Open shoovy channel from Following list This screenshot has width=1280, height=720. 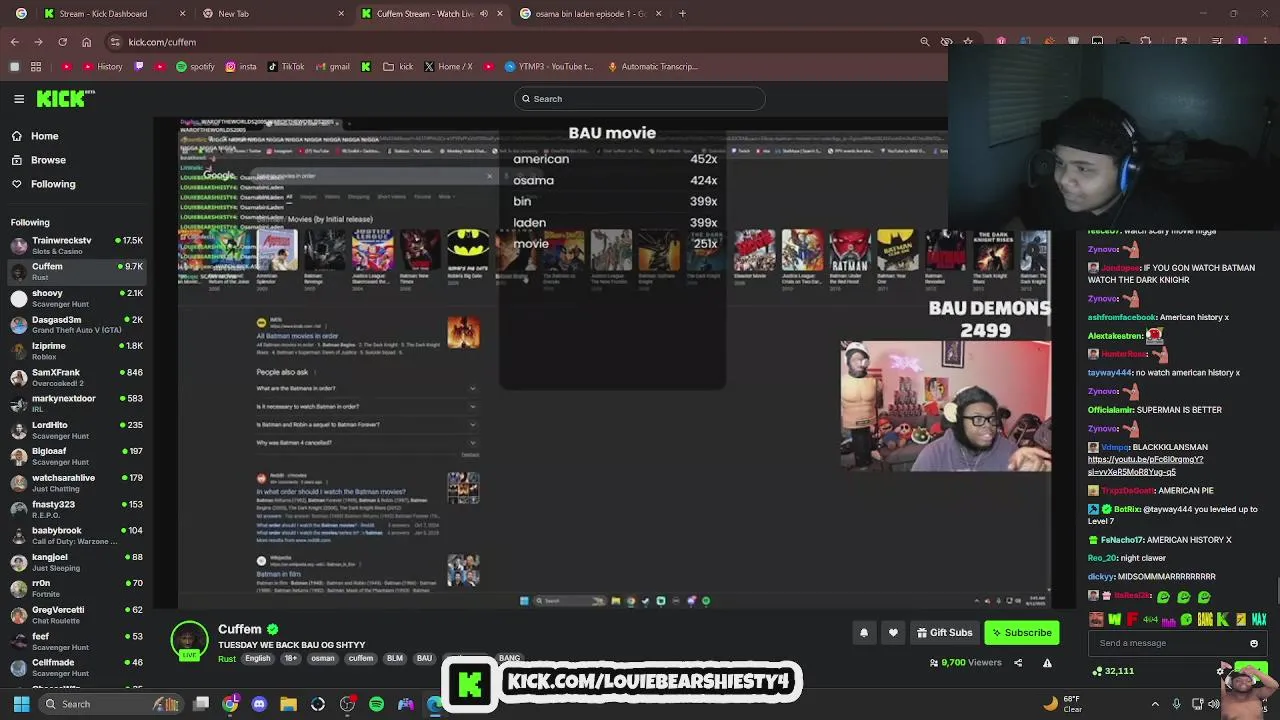click(x=76, y=298)
